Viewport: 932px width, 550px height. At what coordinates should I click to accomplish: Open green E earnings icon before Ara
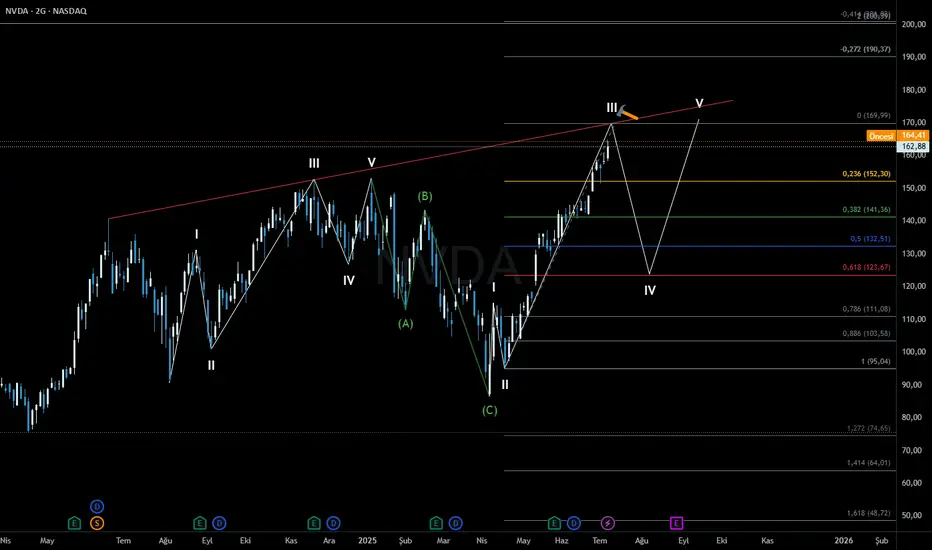[x=314, y=523]
